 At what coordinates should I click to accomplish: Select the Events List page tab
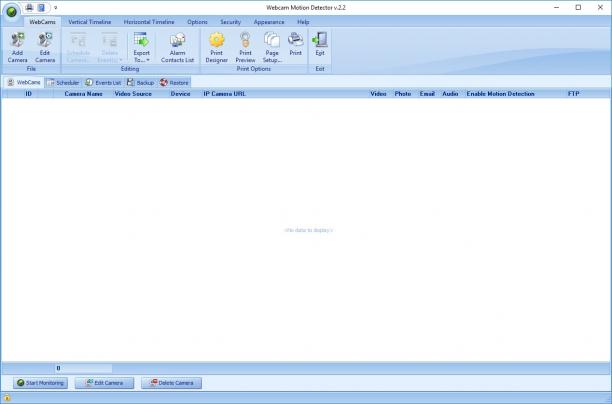click(x=103, y=82)
